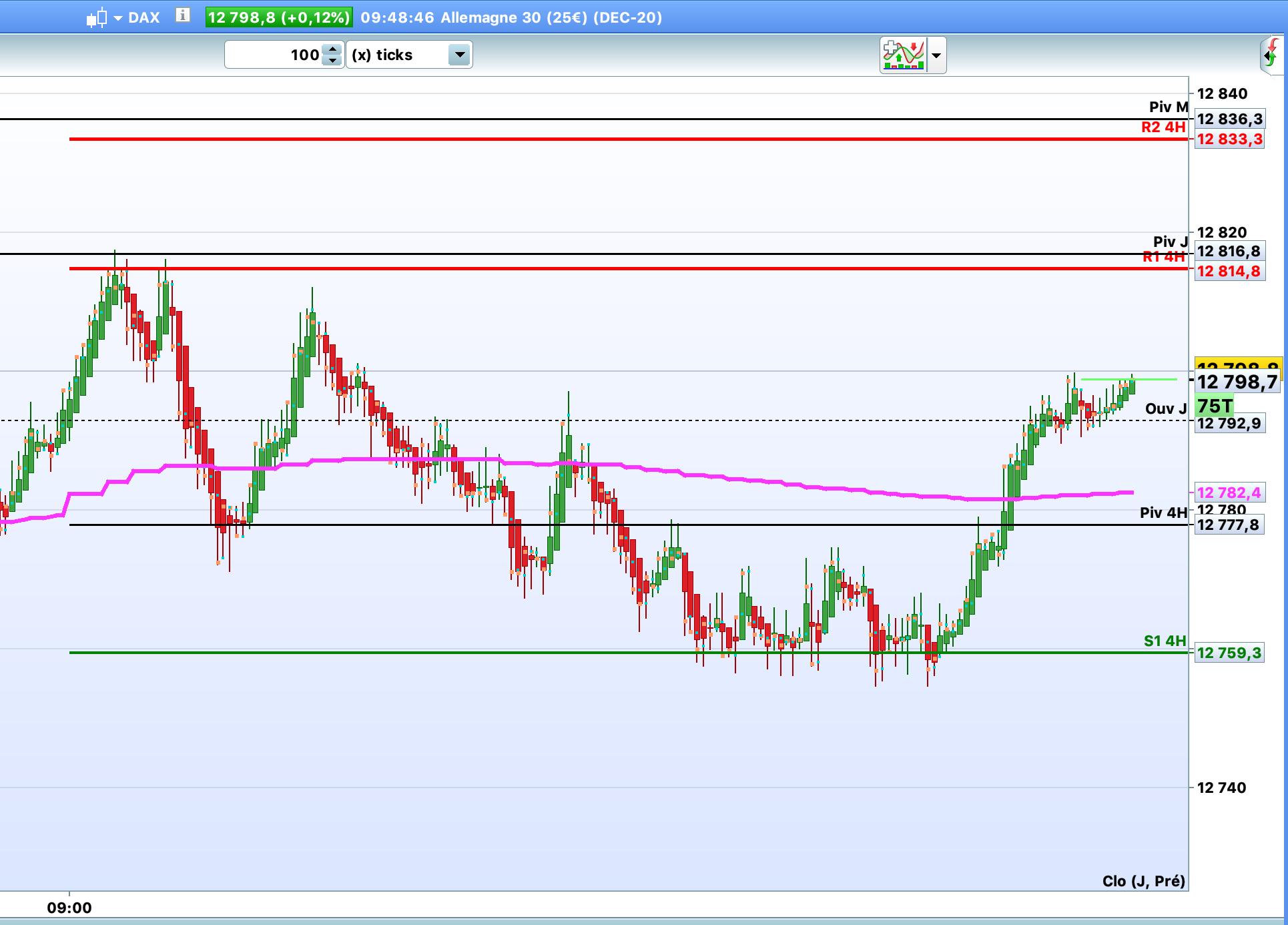Increase tick count with up stepper

[332, 49]
